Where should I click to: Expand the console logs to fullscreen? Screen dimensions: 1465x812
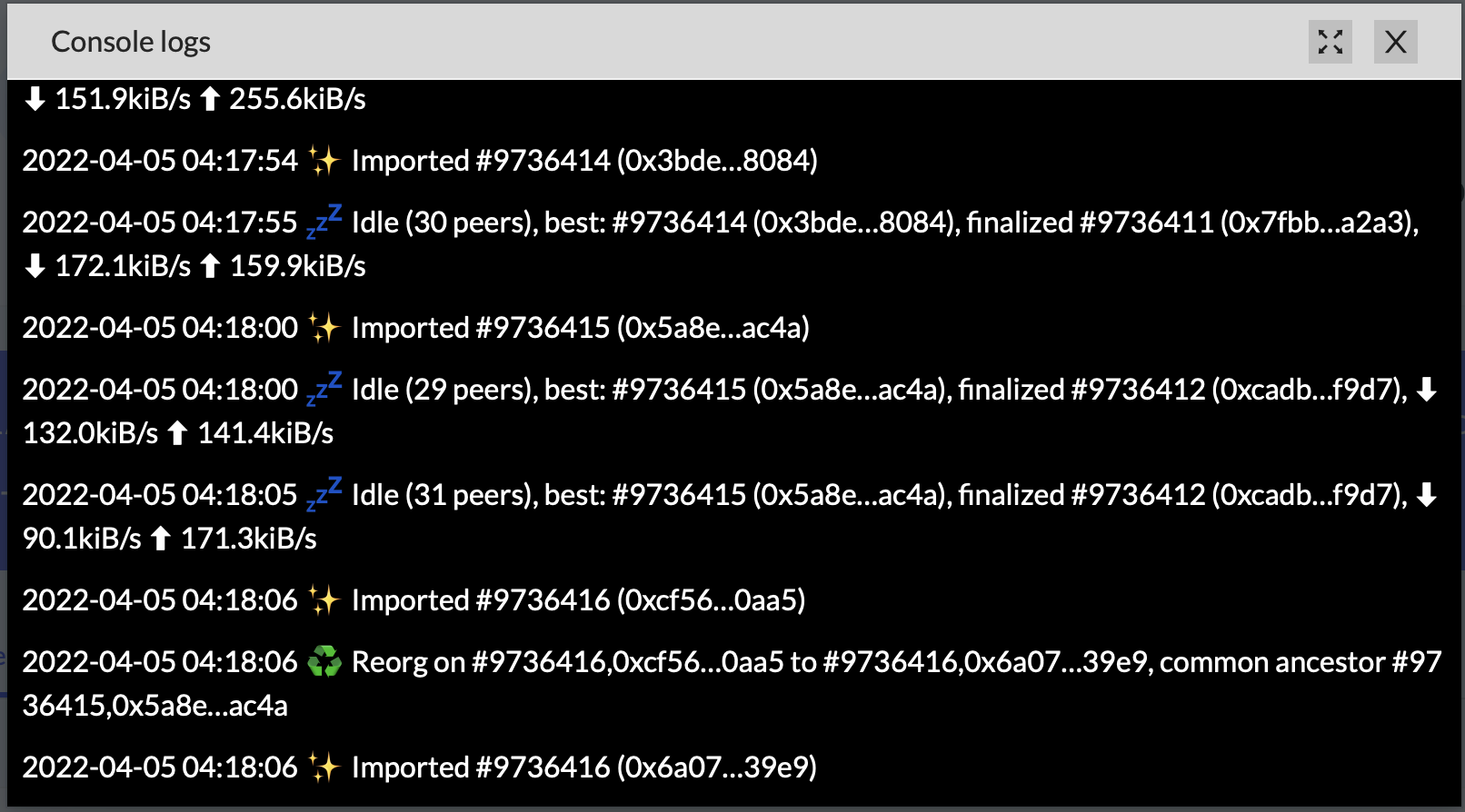pyautogui.click(x=1330, y=42)
